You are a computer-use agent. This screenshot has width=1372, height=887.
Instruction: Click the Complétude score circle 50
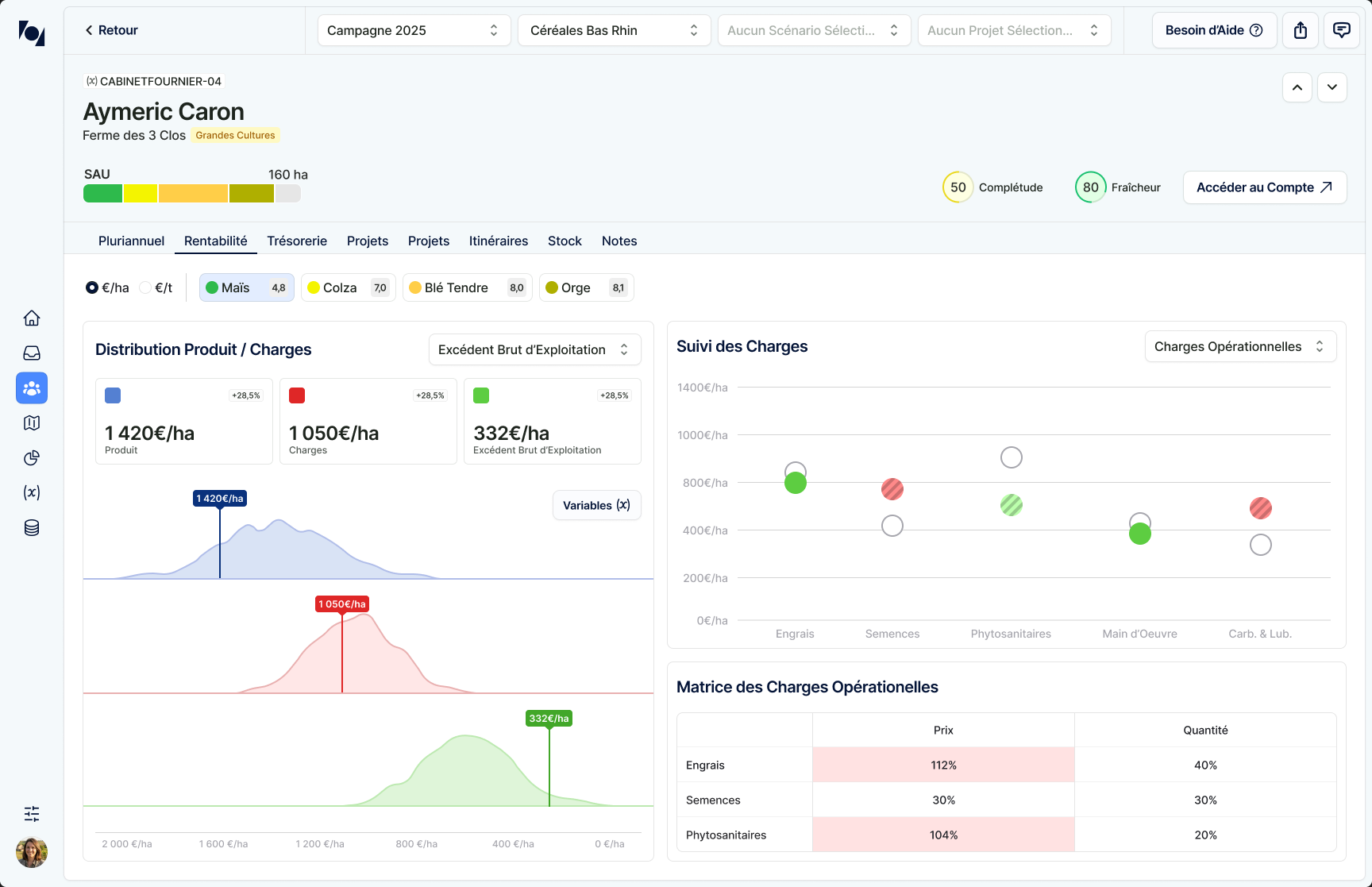pyautogui.click(x=958, y=187)
